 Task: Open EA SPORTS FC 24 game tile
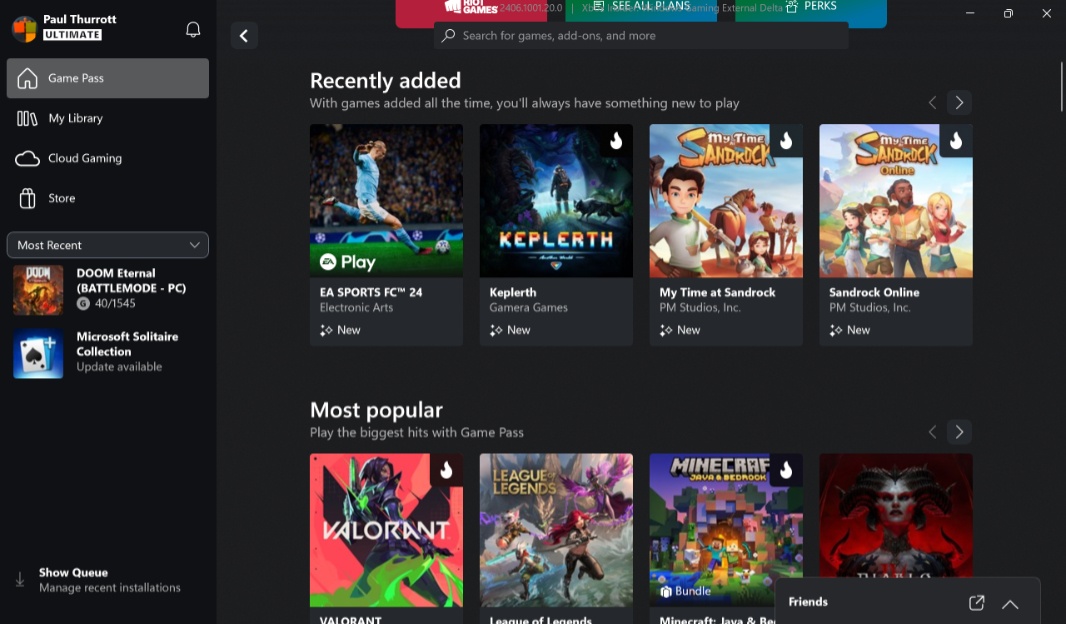(x=386, y=234)
